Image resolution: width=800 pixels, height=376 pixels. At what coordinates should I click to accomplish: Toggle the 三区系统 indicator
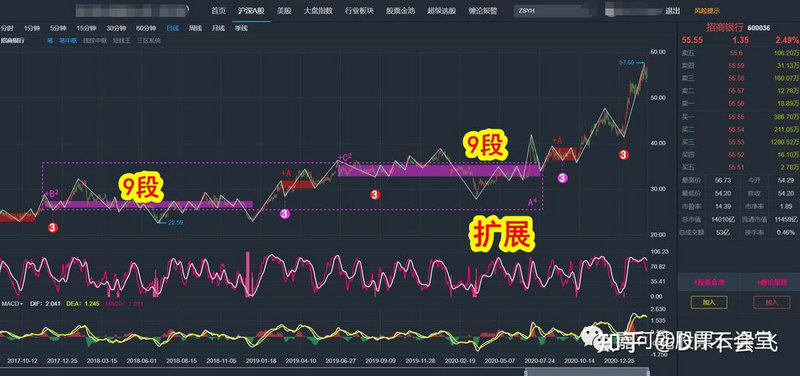tap(148, 40)
